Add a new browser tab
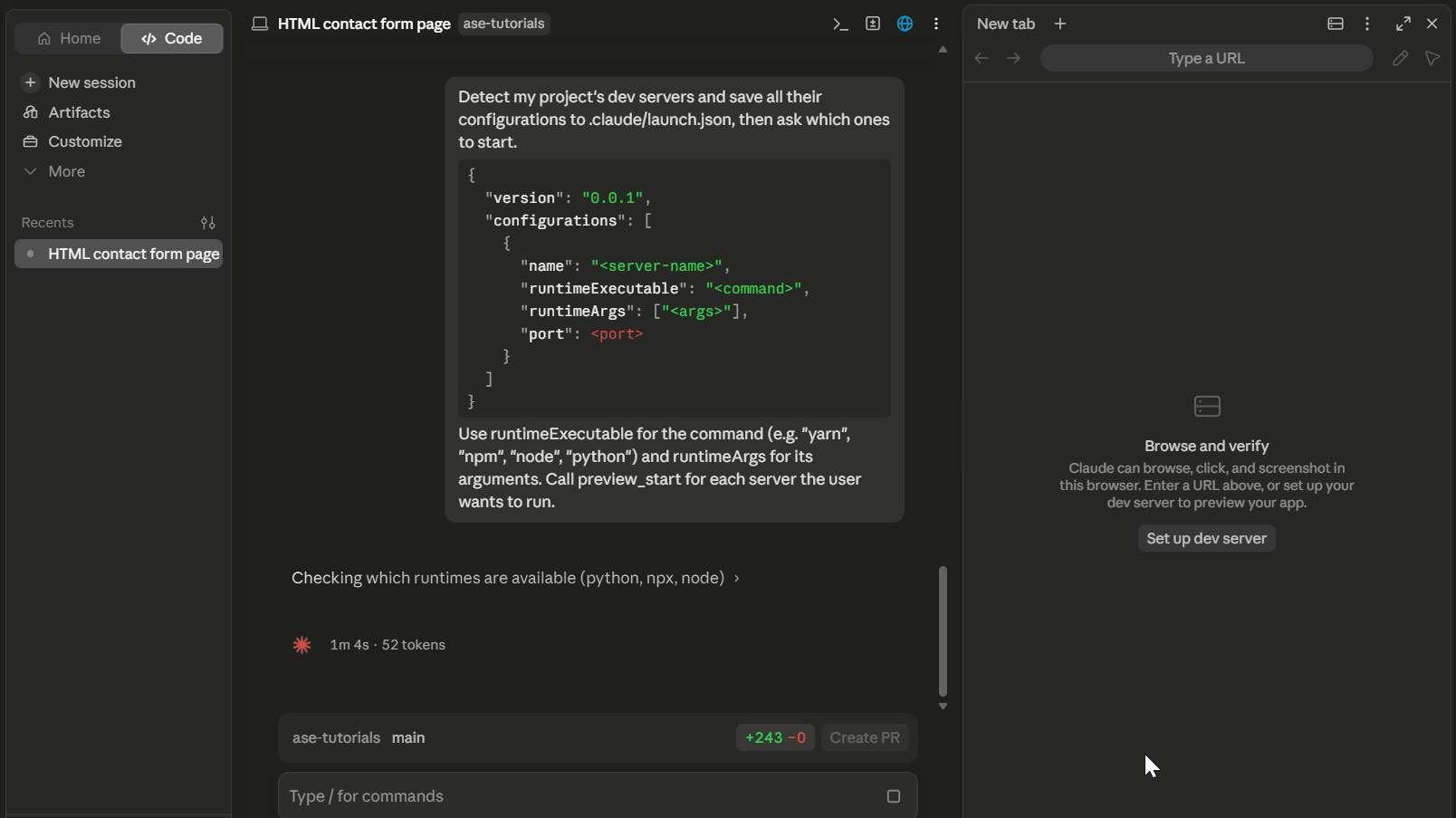 [x=1060, y=24]
